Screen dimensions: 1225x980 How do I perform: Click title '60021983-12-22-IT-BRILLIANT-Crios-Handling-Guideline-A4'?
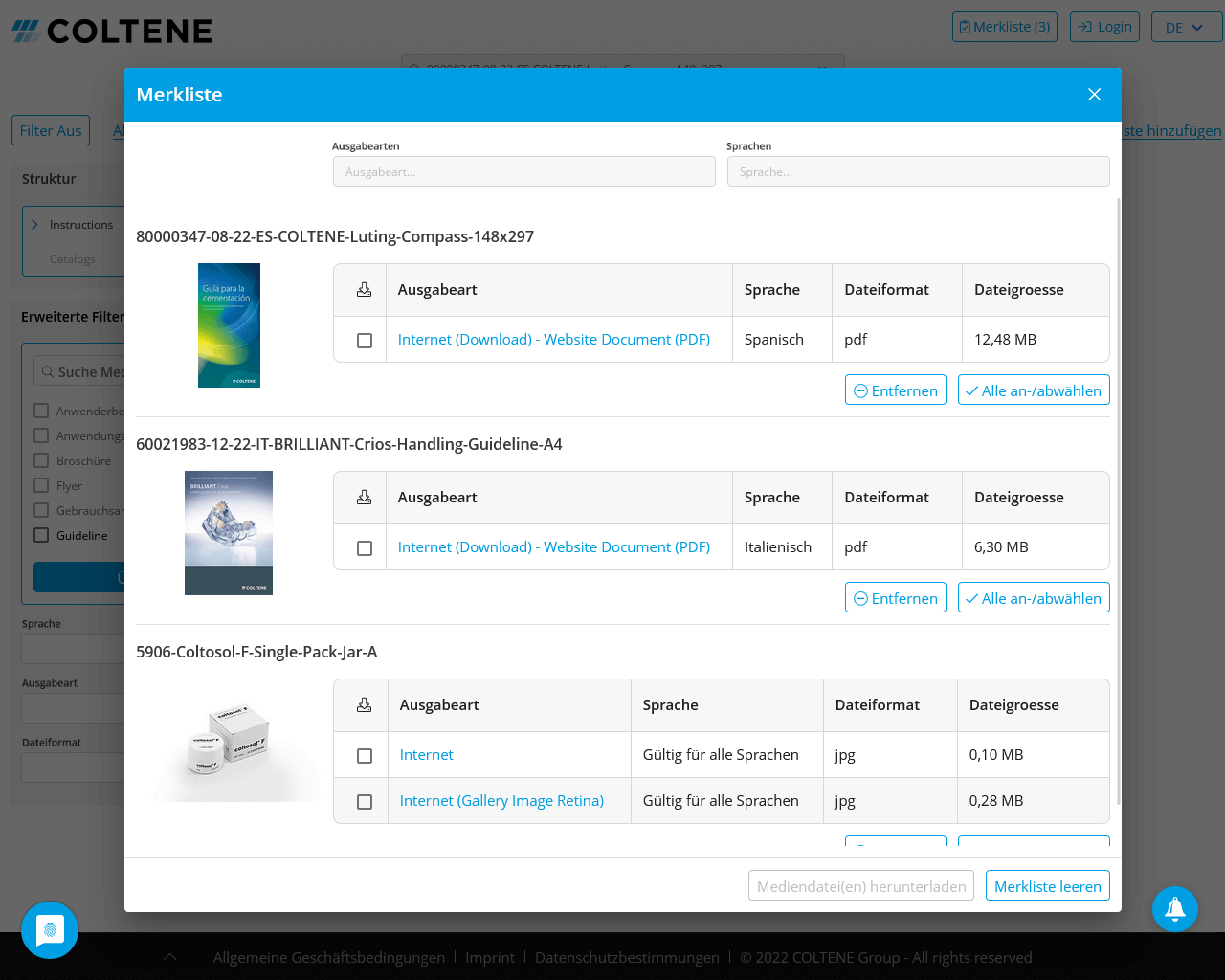click(349, 444)
